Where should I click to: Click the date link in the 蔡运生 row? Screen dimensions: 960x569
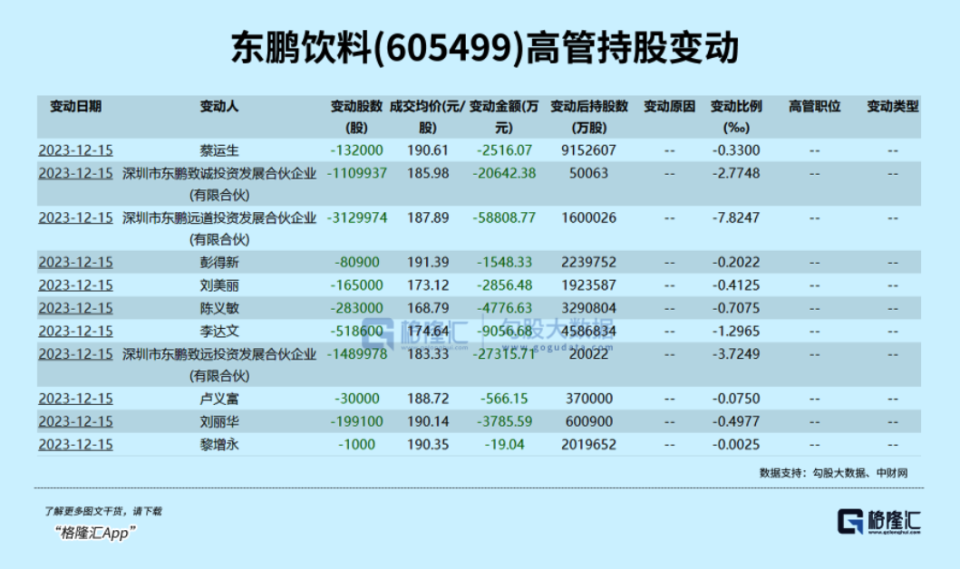(x=75, y=151)
